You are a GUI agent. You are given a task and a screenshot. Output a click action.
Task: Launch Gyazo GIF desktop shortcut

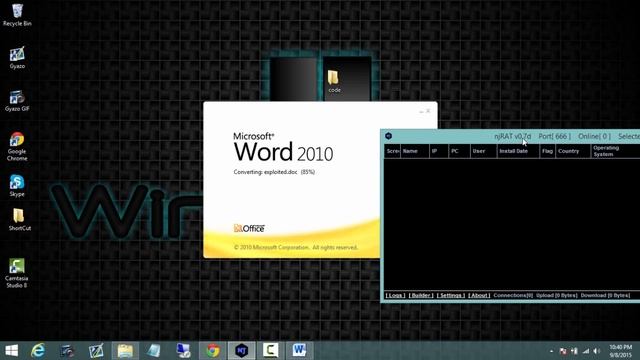click(x=17, y=101)
